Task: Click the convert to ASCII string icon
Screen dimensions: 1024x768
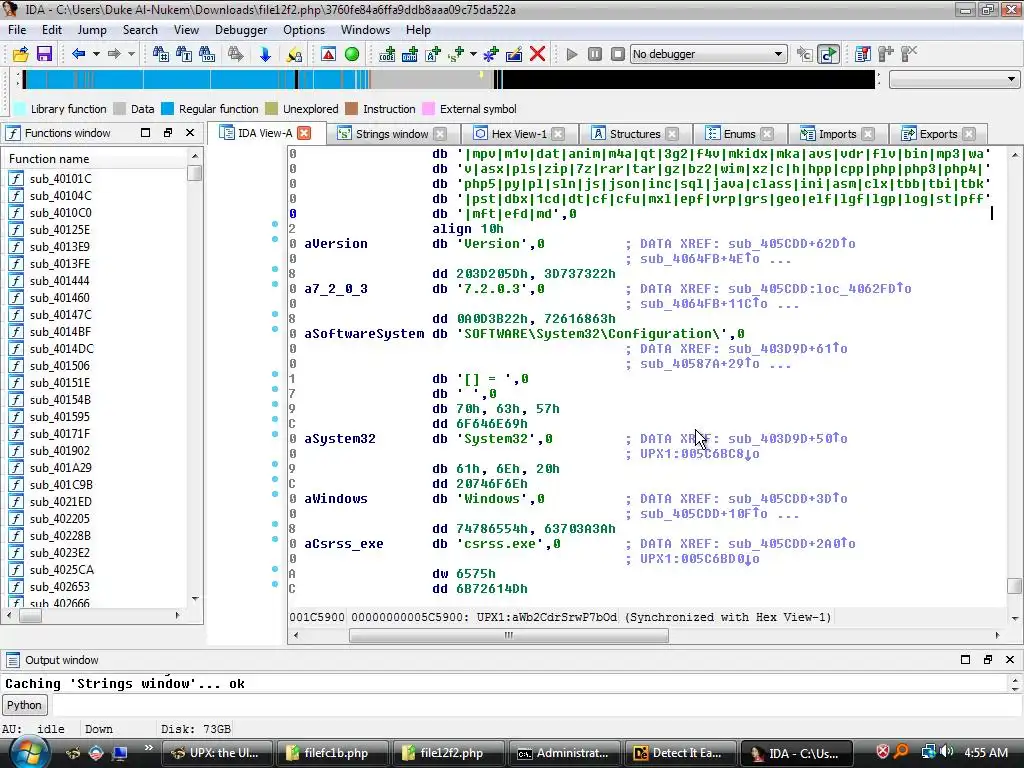Action: point(433,54)
